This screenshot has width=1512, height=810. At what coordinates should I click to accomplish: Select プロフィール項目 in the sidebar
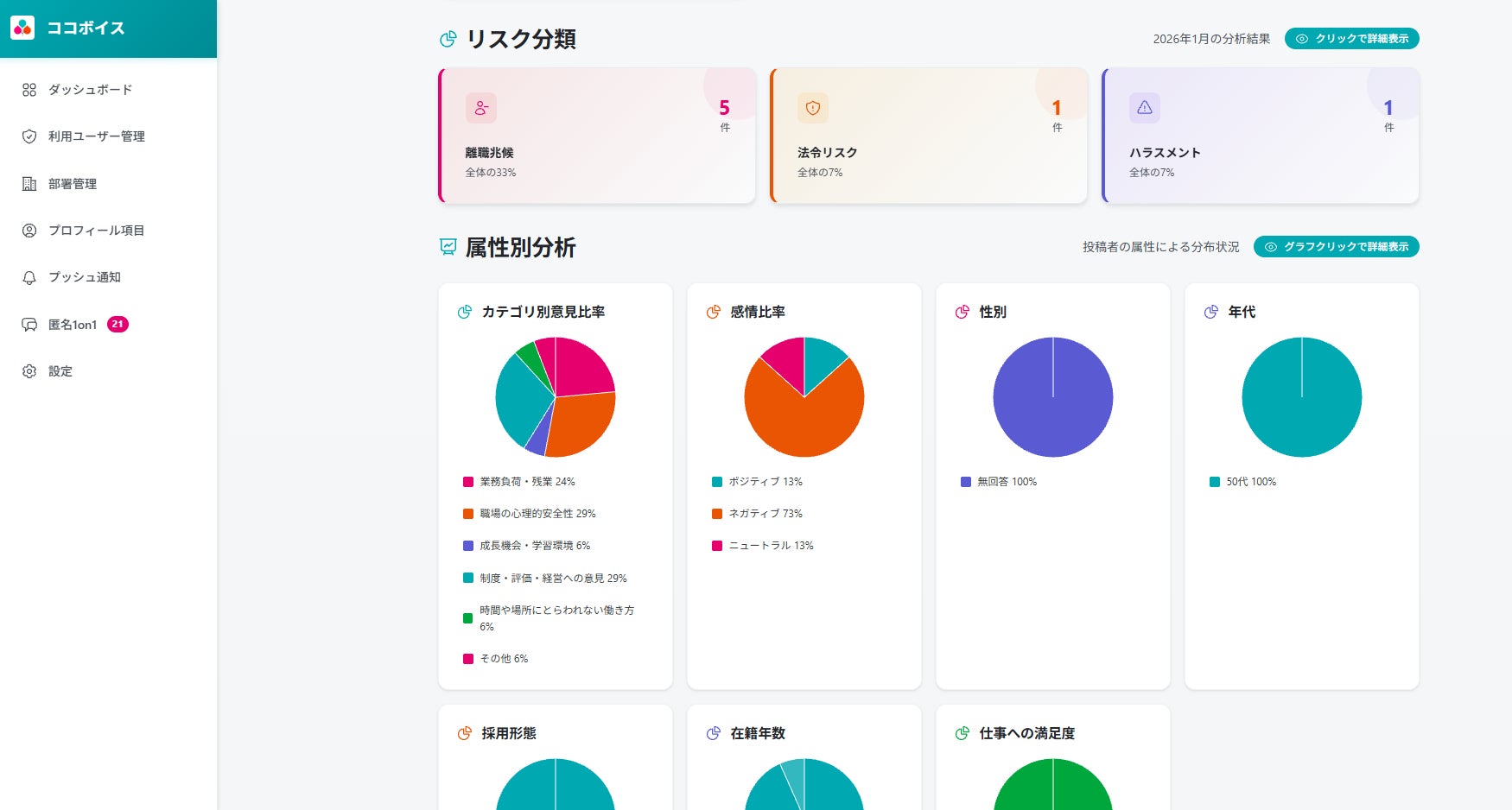coord(108,231)
